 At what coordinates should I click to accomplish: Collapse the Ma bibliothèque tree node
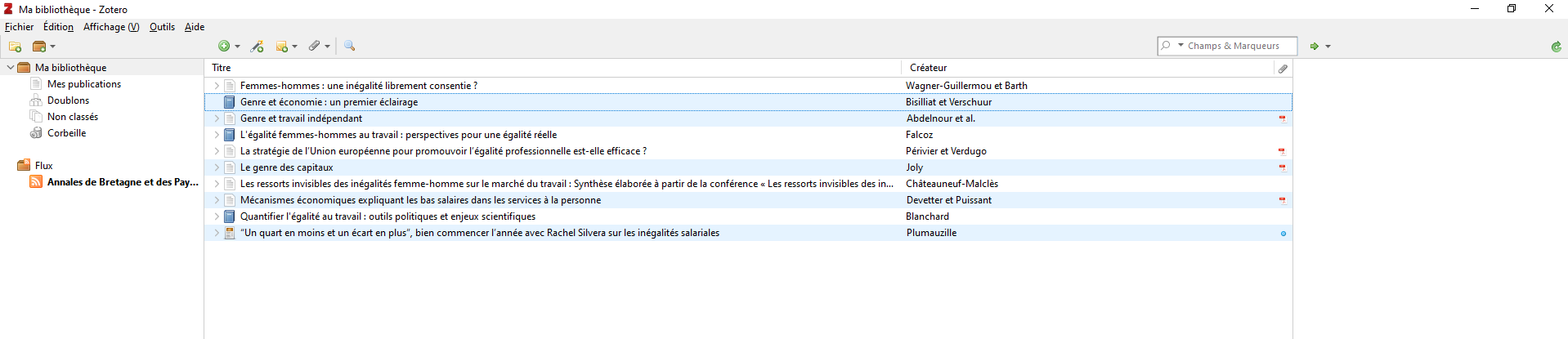pos(10,68)
